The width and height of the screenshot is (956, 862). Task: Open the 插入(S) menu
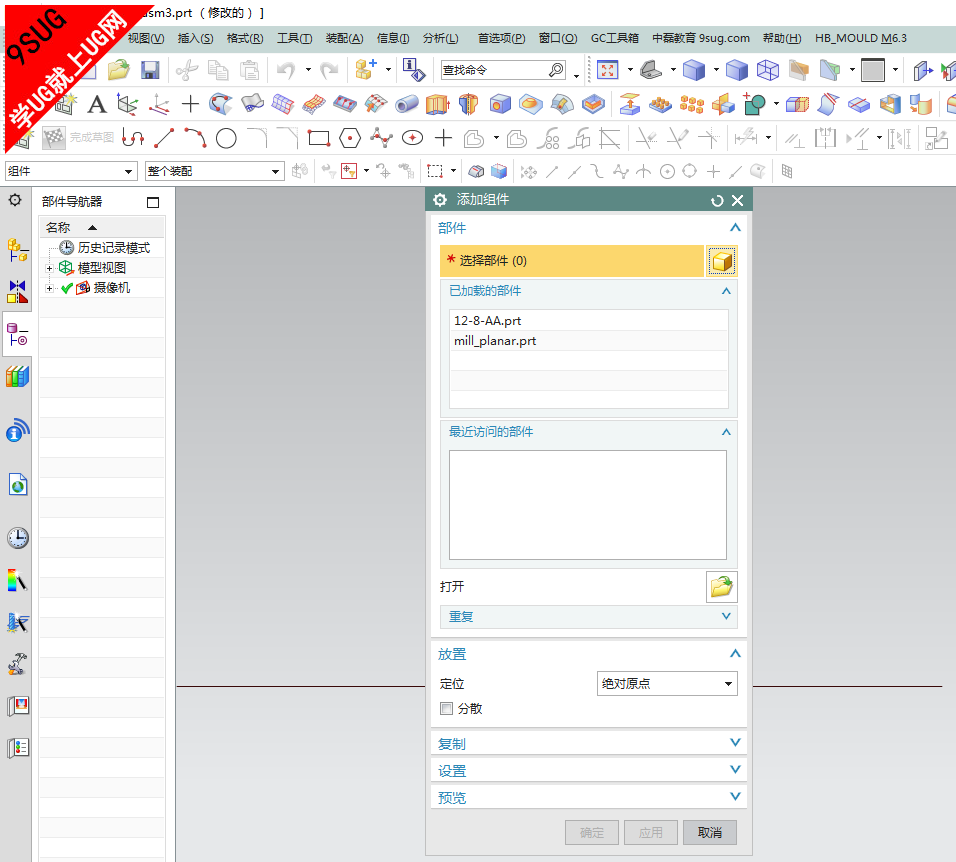pos(196,38)
